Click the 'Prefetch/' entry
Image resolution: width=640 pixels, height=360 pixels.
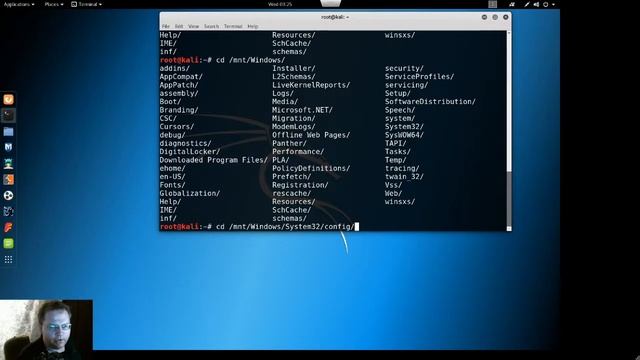point(291,176)
